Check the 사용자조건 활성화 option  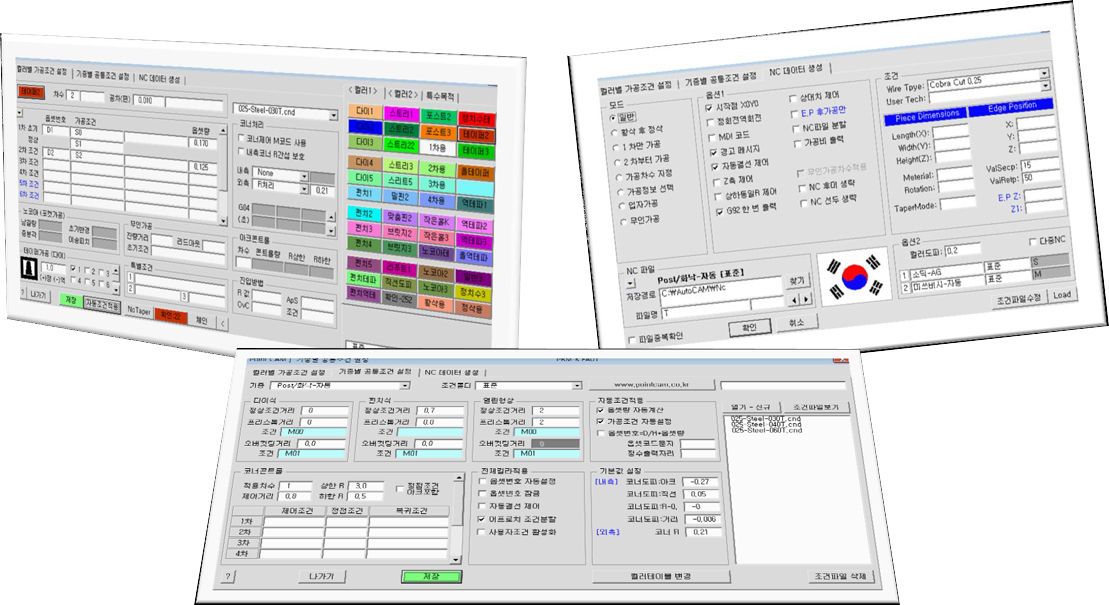[x=482, y=532]
